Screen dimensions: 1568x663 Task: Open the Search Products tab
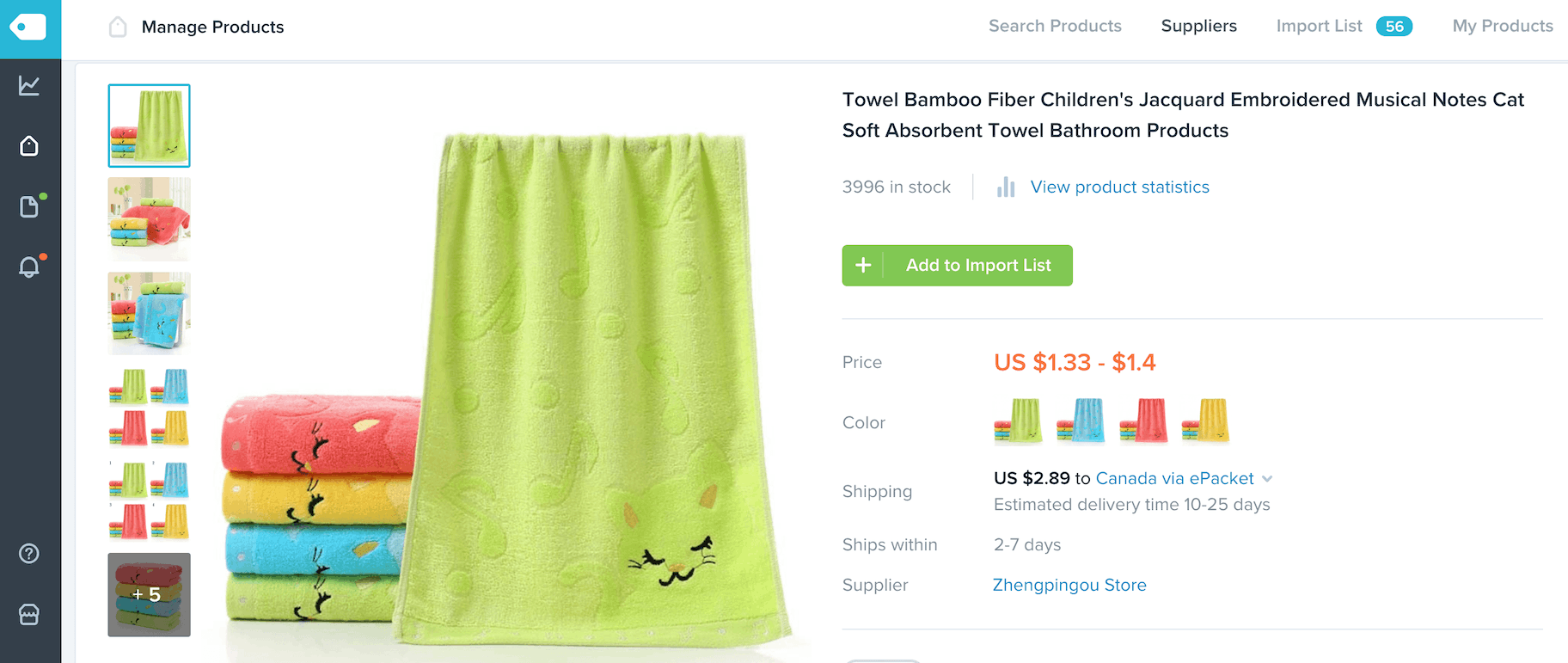coord(1055,27)
